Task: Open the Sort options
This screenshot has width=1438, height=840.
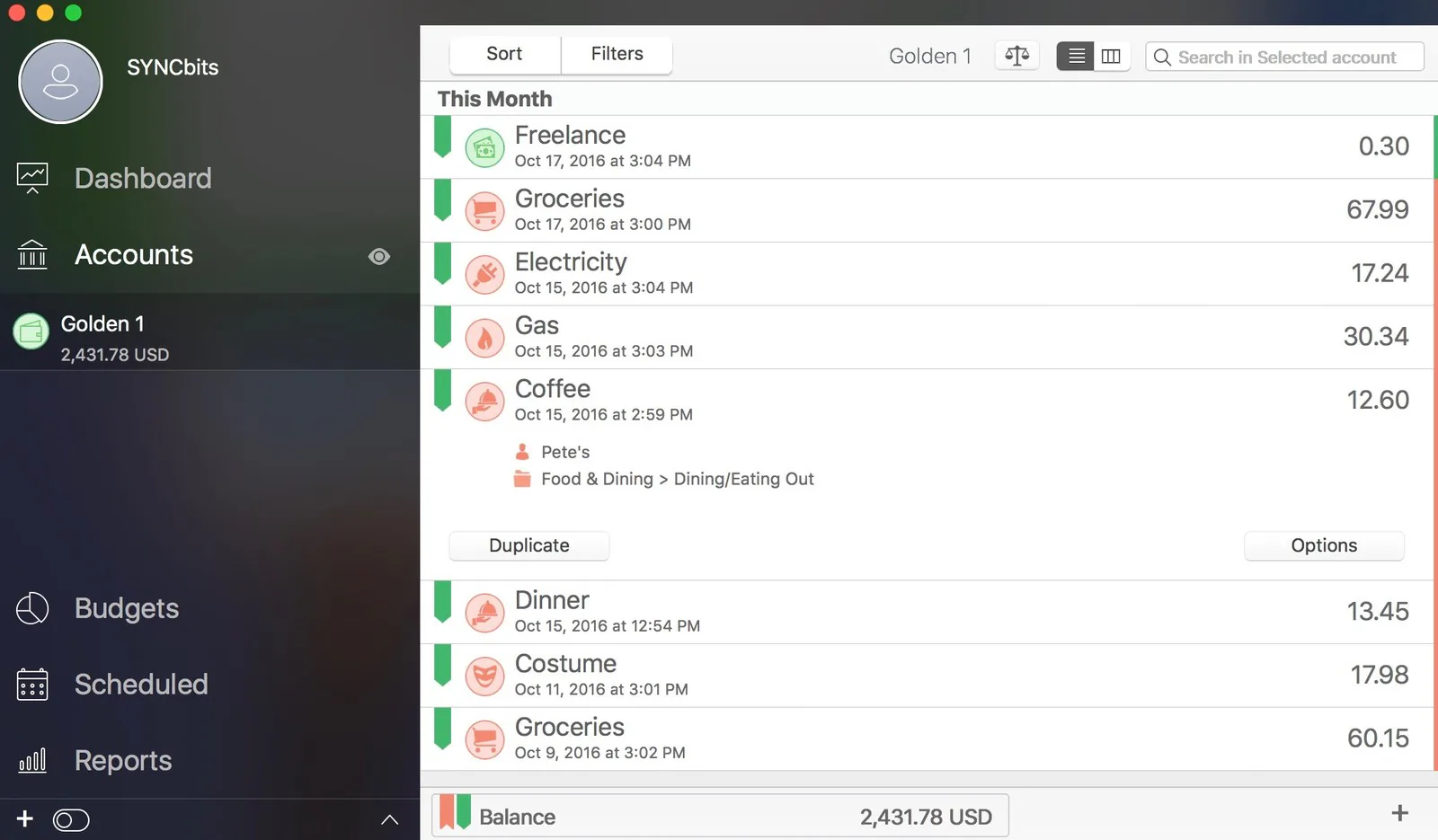Action: (505, 54)
